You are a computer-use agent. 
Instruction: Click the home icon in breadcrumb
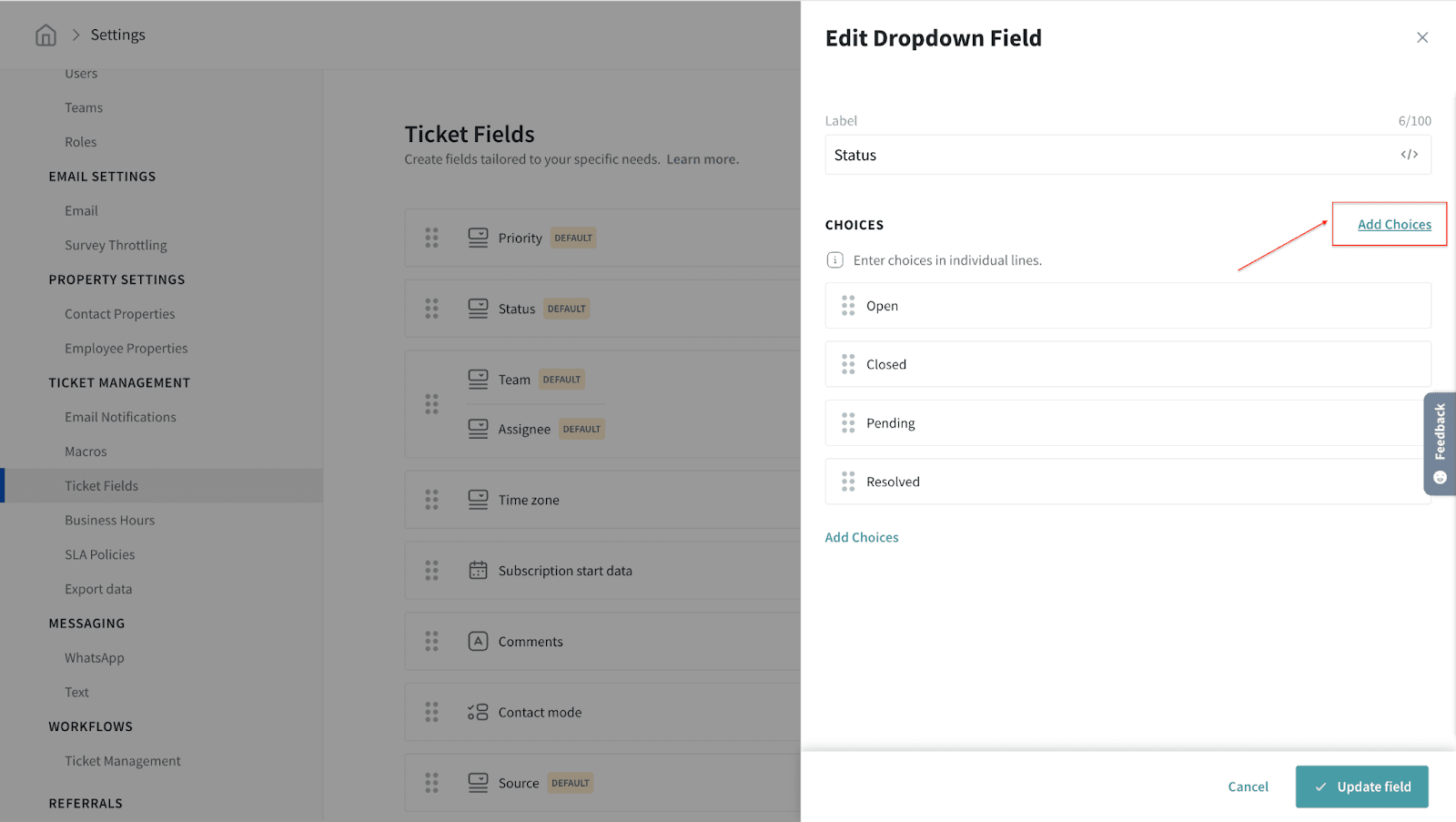45,35
